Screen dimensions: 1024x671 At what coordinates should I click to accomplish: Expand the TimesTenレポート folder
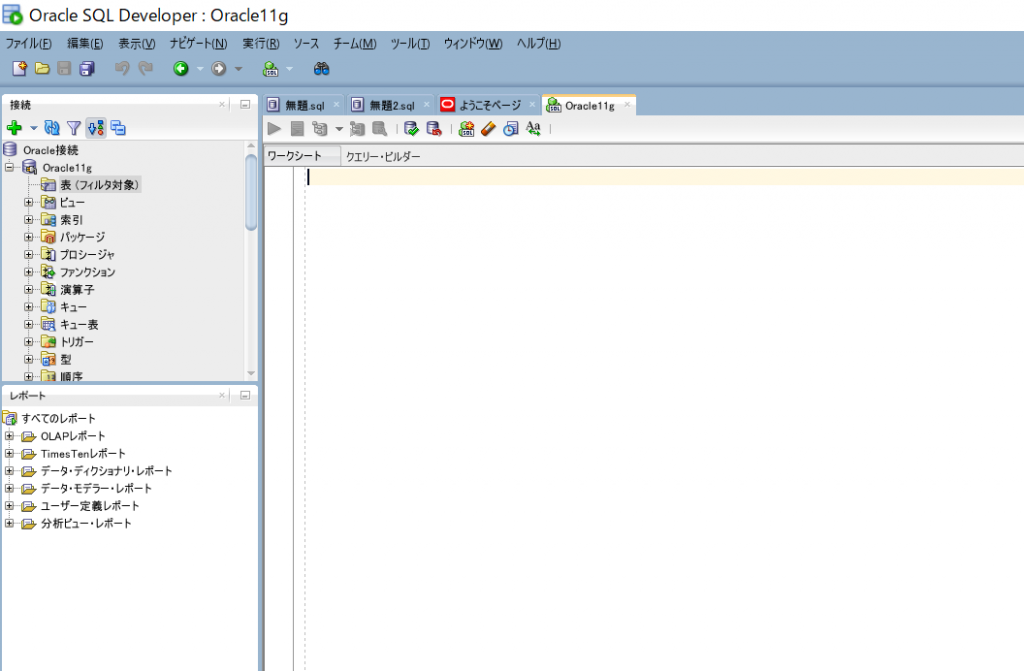click(9, 453)
